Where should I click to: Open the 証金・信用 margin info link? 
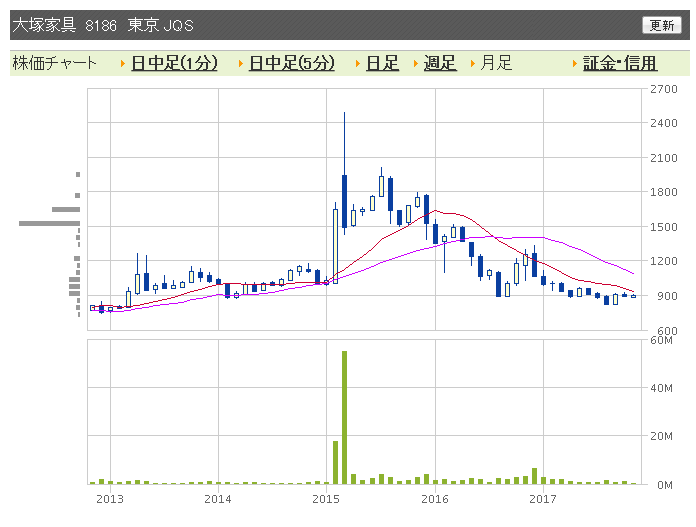click(620, 63)
